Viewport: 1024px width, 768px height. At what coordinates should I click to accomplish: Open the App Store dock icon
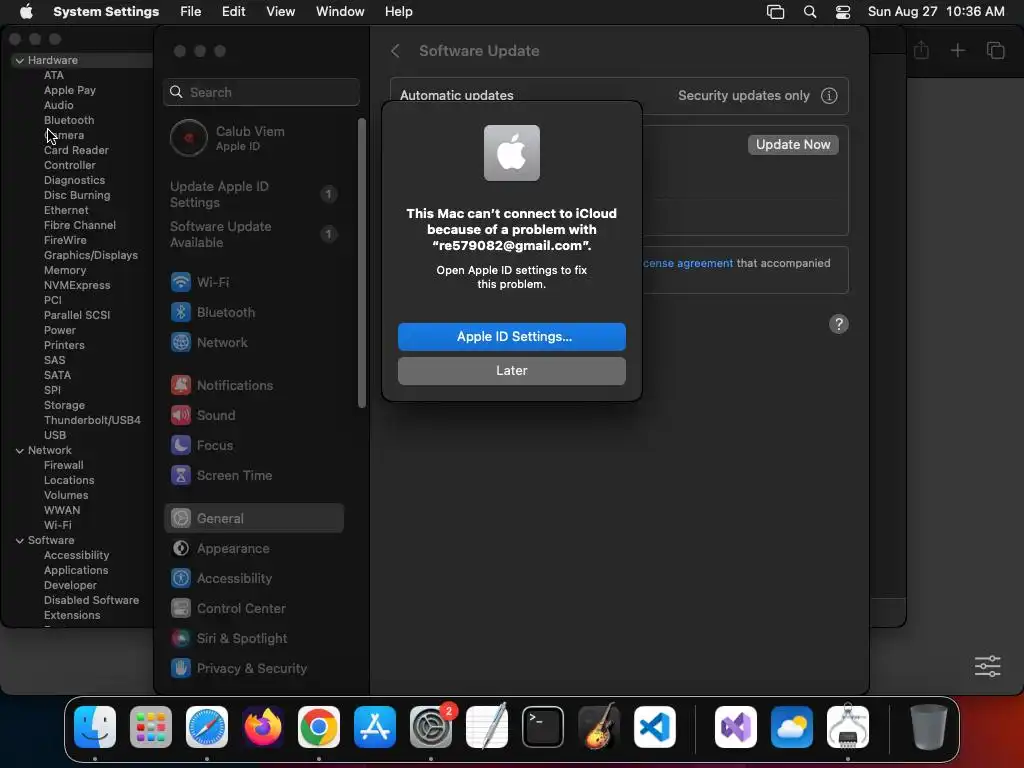click(375, 726)
